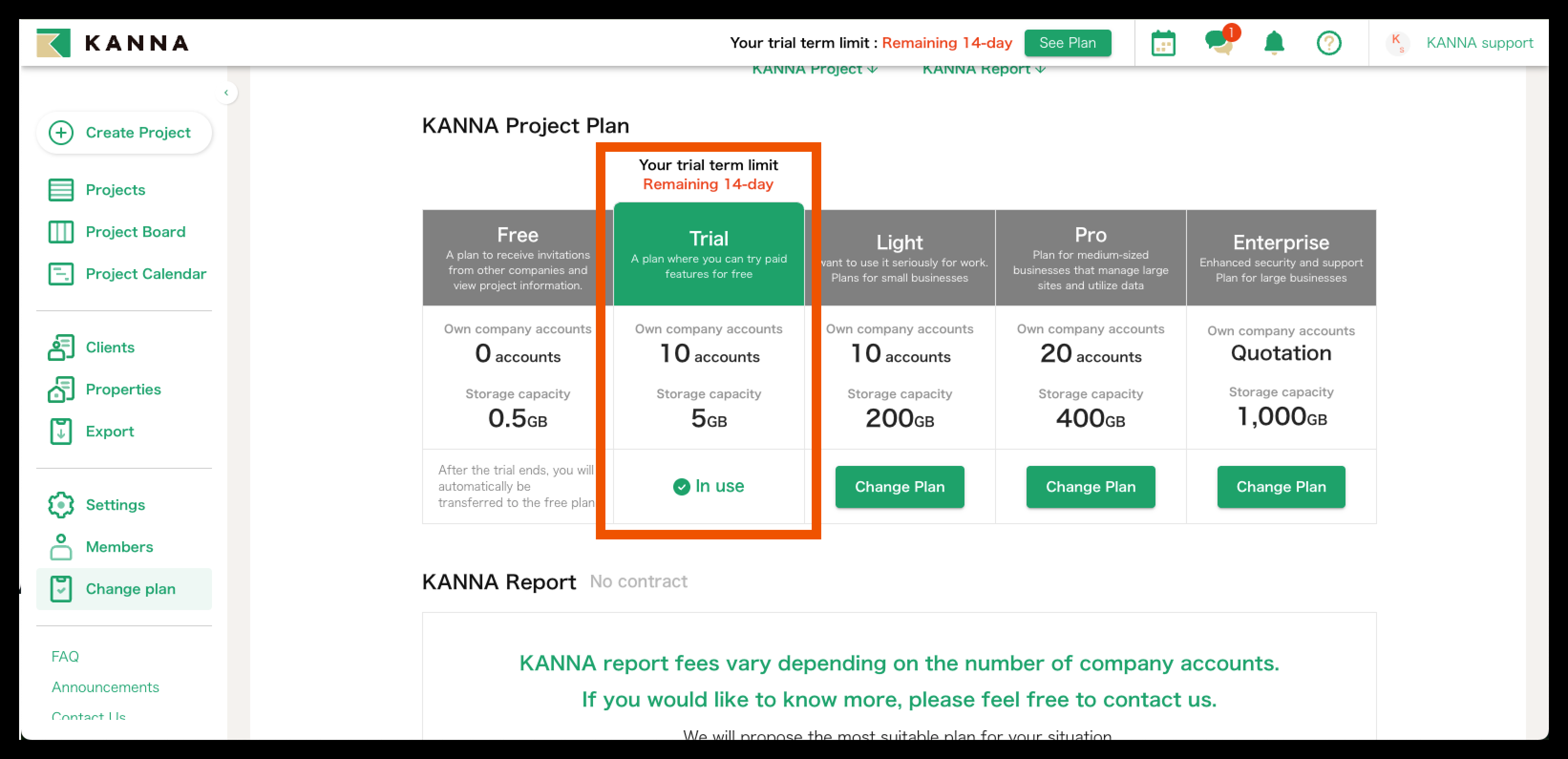The image size is (1568, 759).
Task: Open the Export icon in the sidebar
Action: (62, 431)
